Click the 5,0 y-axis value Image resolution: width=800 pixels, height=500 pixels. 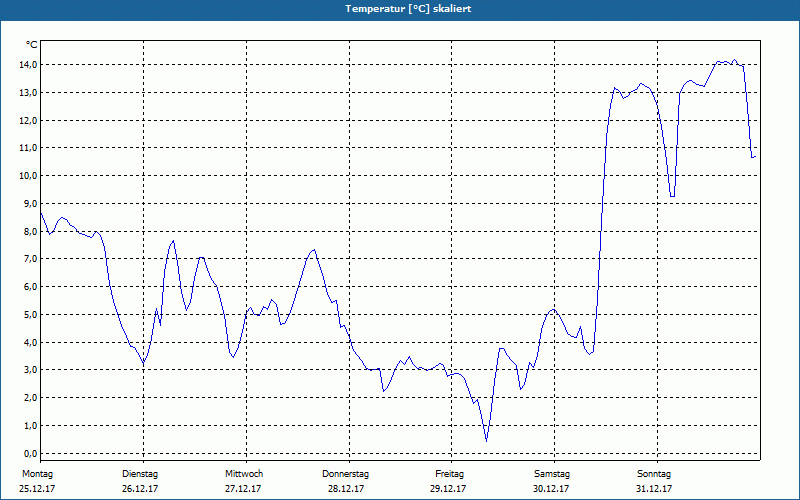point(31,315)
